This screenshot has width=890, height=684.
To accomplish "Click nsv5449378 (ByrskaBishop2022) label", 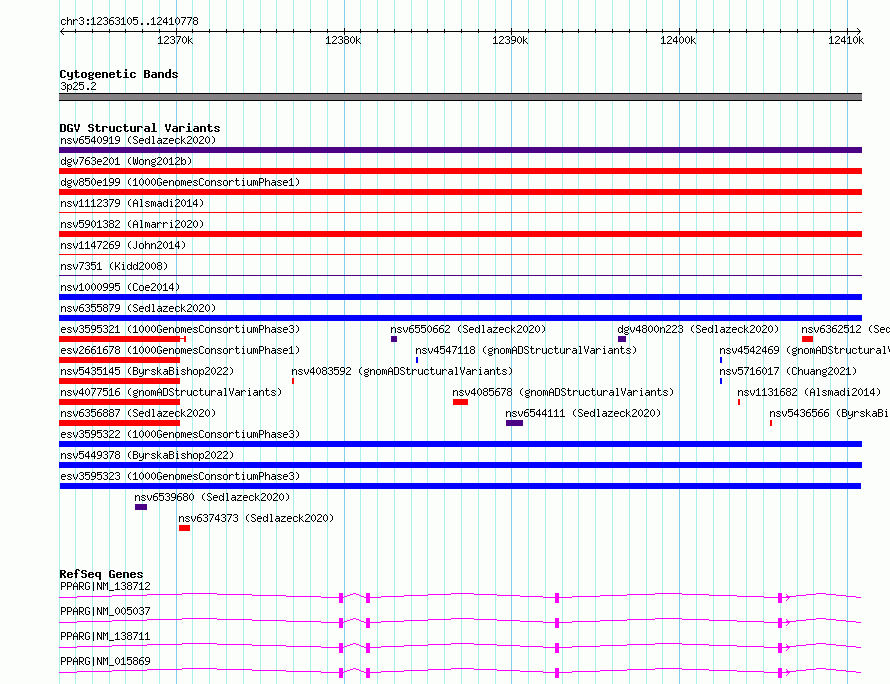I will (147, 455).
